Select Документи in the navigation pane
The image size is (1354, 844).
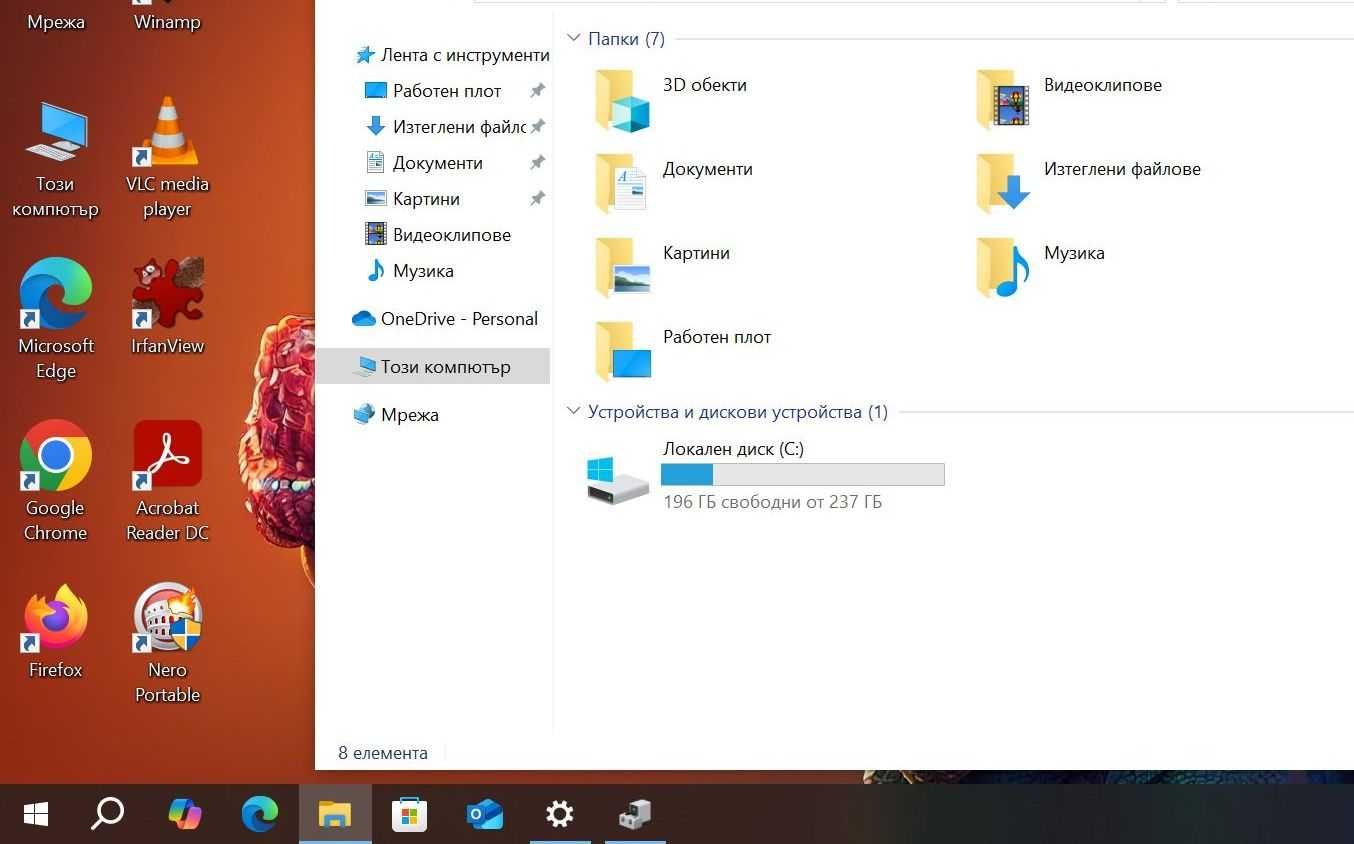(437, 163)
